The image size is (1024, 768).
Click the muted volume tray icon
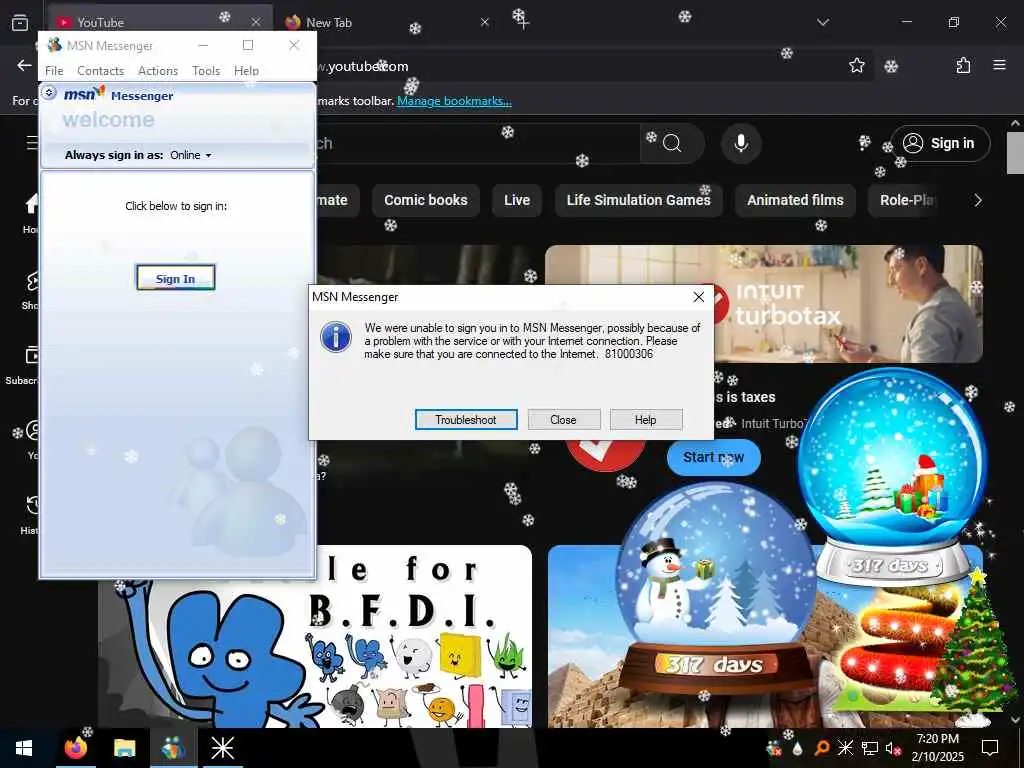click(893, 748)
